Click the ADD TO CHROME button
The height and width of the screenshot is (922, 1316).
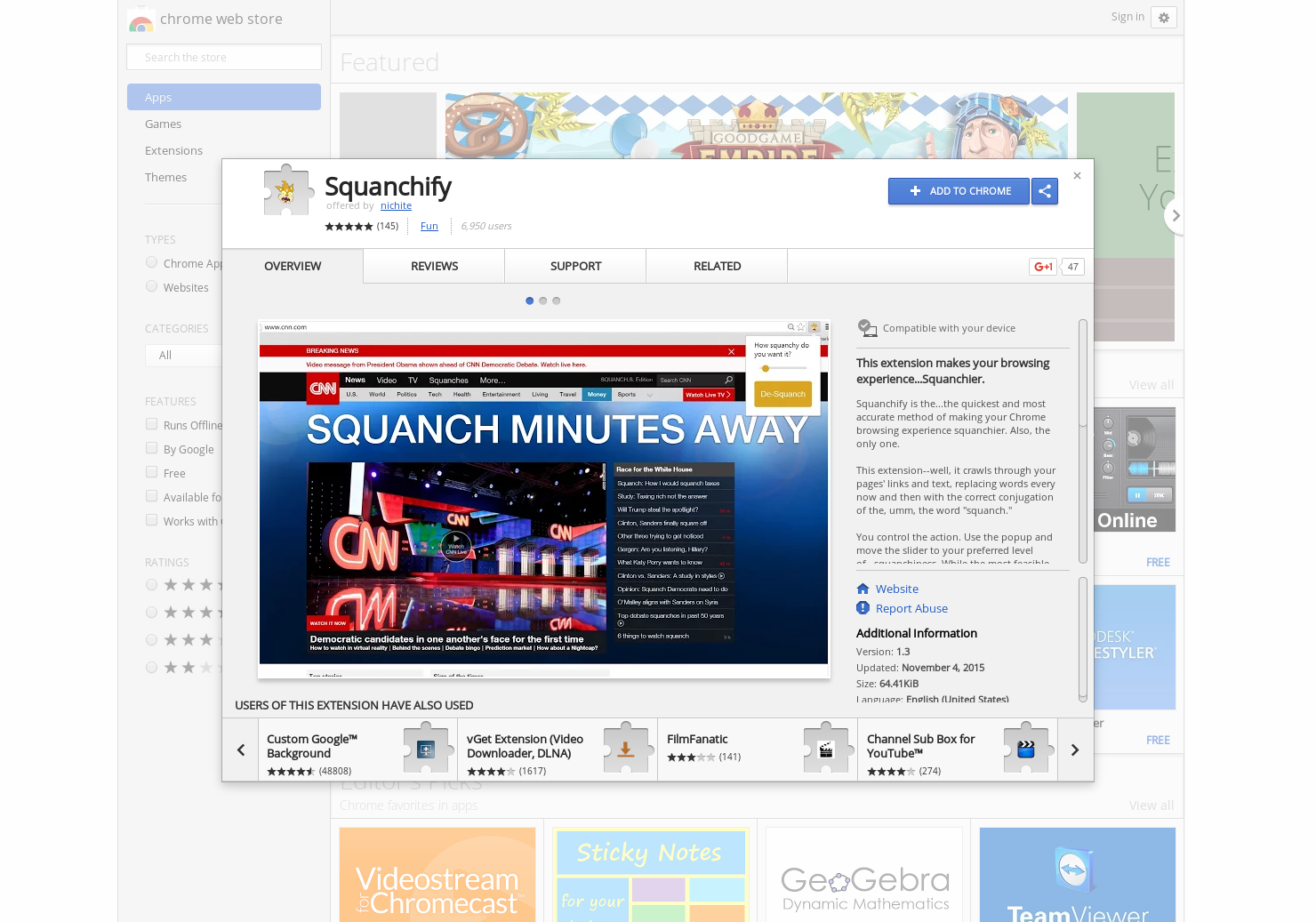point(959,191)
